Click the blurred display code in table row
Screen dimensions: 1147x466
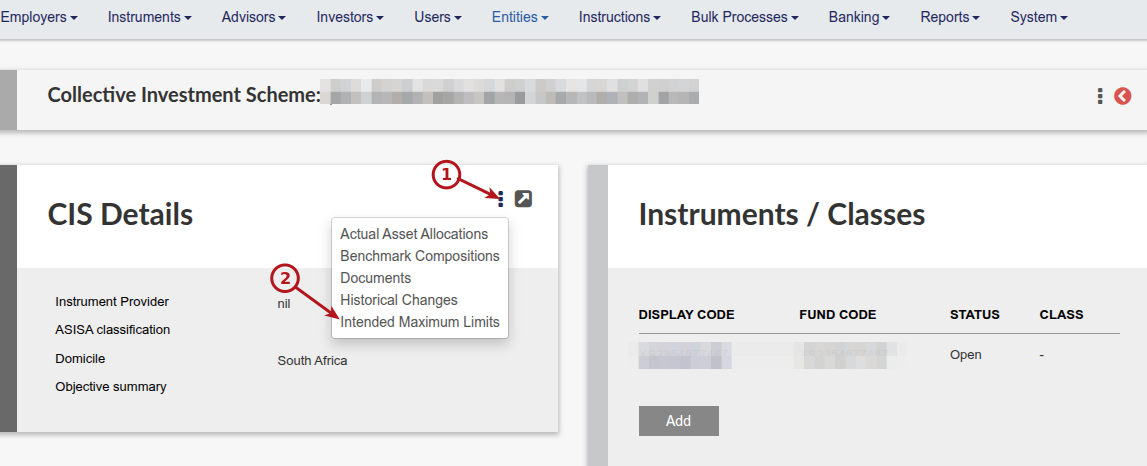(685, 355)
